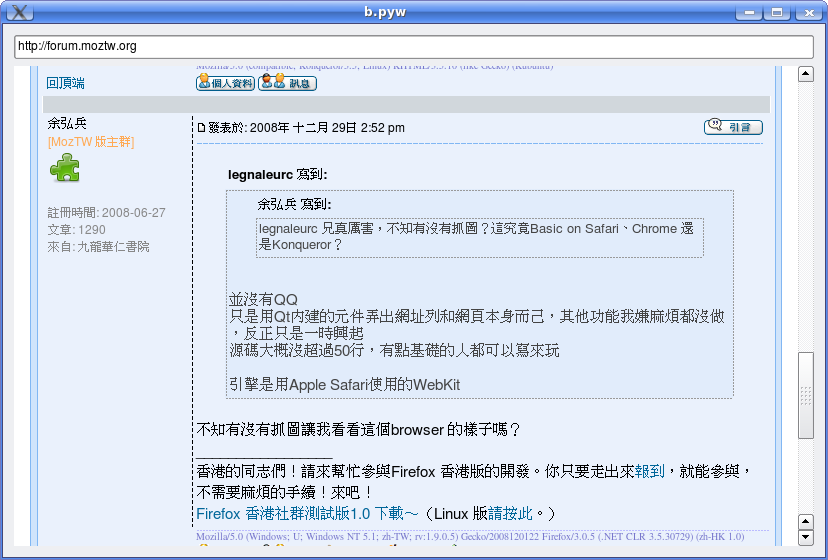Open Firefox 香港社群測試版1.0 下載 link

tap(307, 514)
